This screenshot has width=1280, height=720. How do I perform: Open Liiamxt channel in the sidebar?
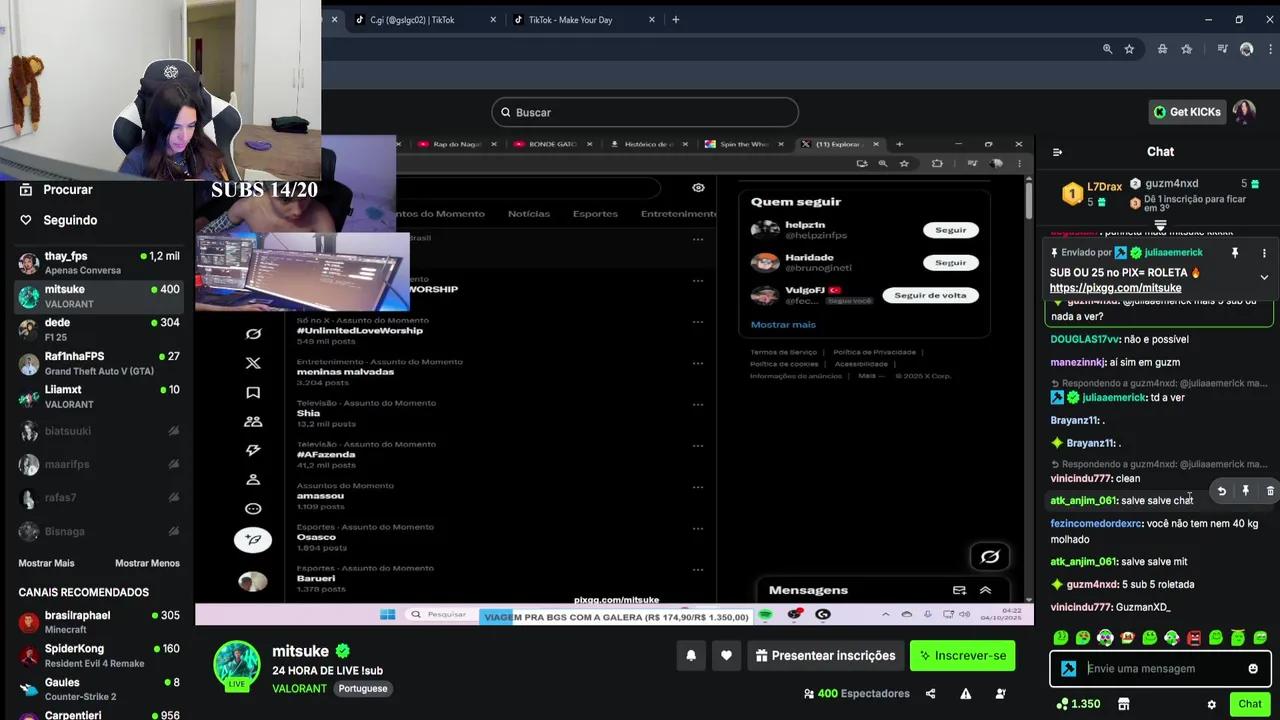(98, 397)
